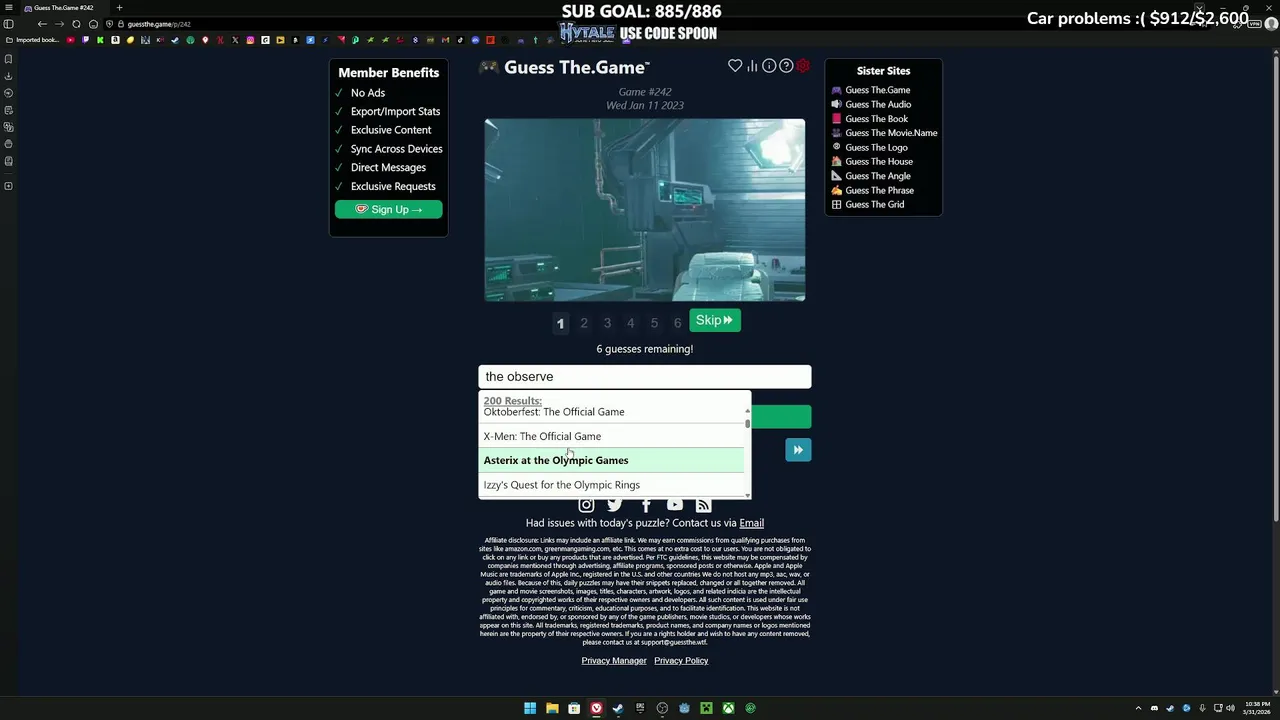
Task: Click the guess search input field
Action: tap(645, 377)
